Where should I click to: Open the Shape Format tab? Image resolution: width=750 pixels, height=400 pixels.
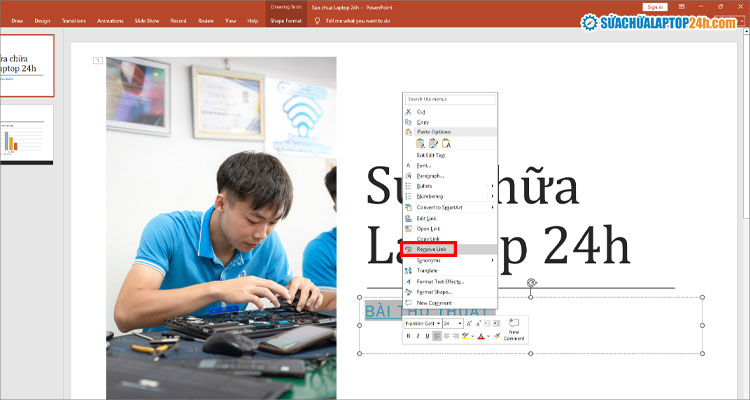pos(286,21)
